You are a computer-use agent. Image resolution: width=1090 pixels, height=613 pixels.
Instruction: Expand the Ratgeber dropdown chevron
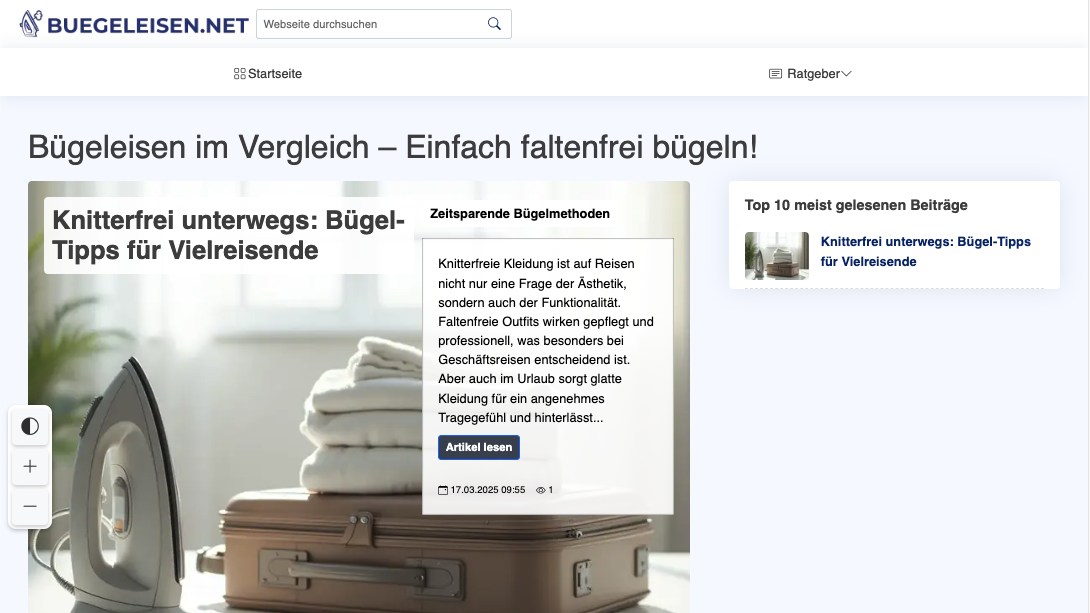[x=846, y=73]
